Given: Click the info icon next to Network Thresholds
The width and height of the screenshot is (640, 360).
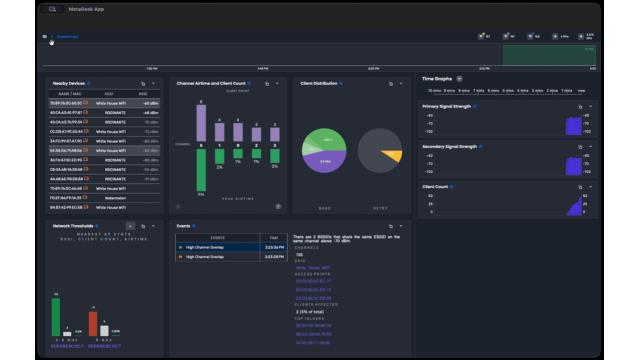Looking at the screenshot, I should 97,226.
